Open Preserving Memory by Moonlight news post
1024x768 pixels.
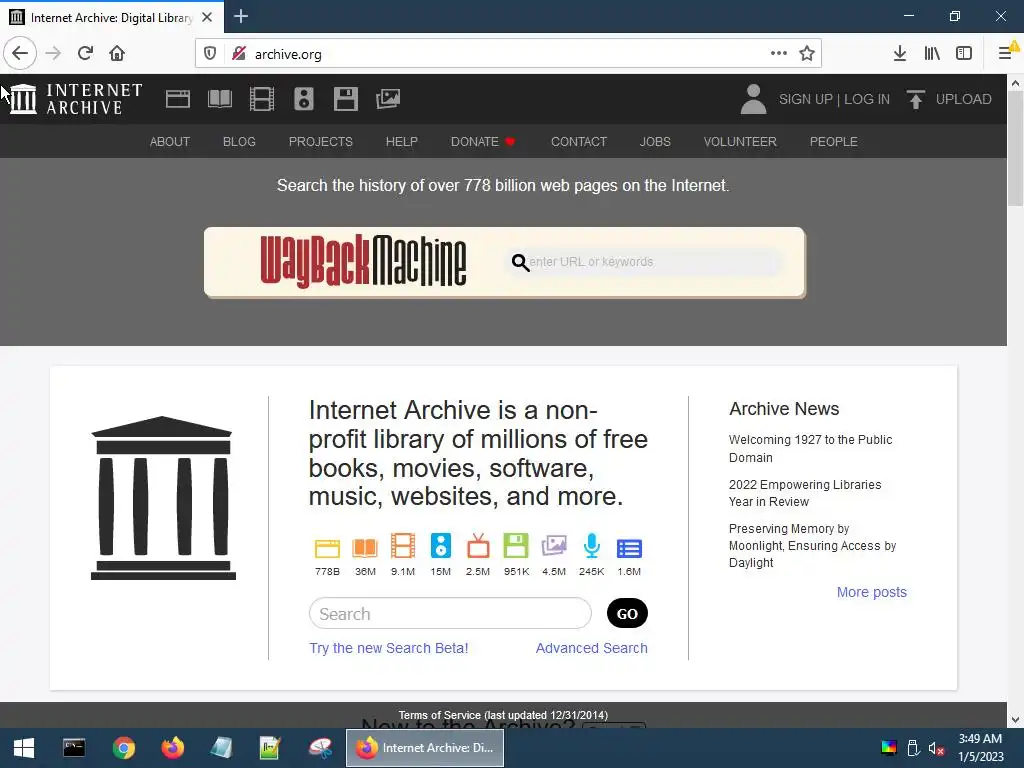click(812, 546)
